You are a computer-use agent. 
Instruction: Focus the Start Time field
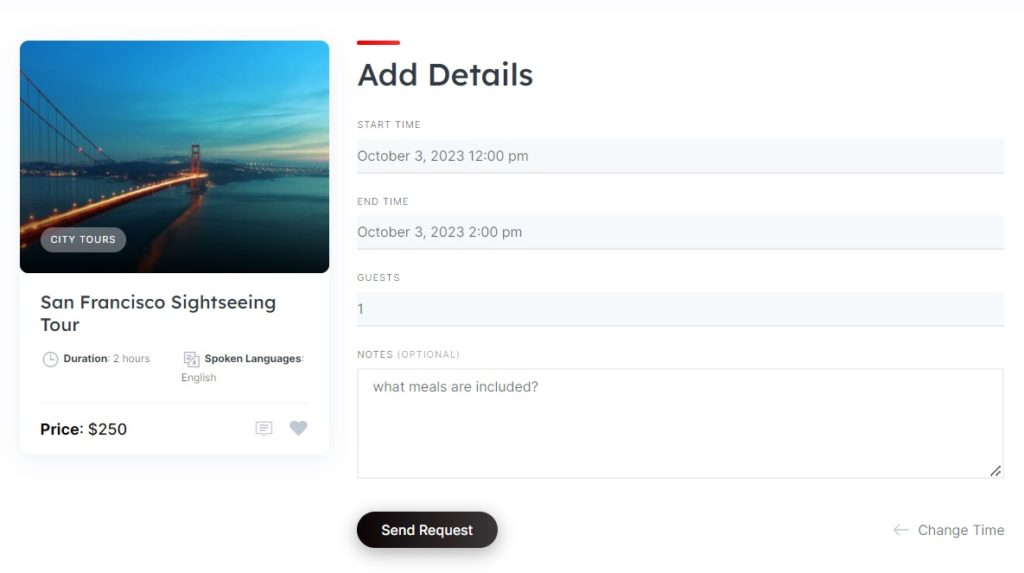coord(680,156)
